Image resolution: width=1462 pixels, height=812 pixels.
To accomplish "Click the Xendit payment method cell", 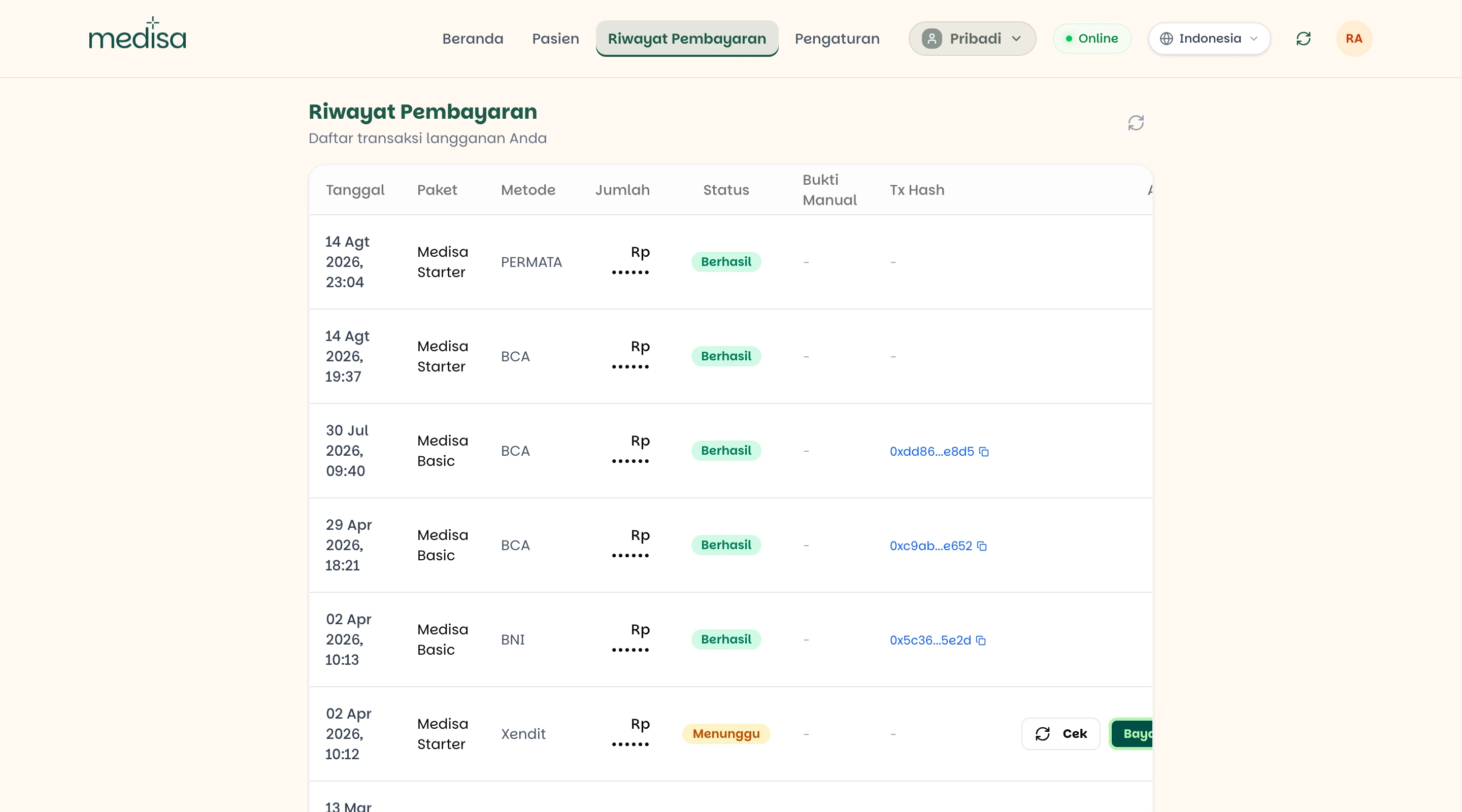I will point(523,734).
